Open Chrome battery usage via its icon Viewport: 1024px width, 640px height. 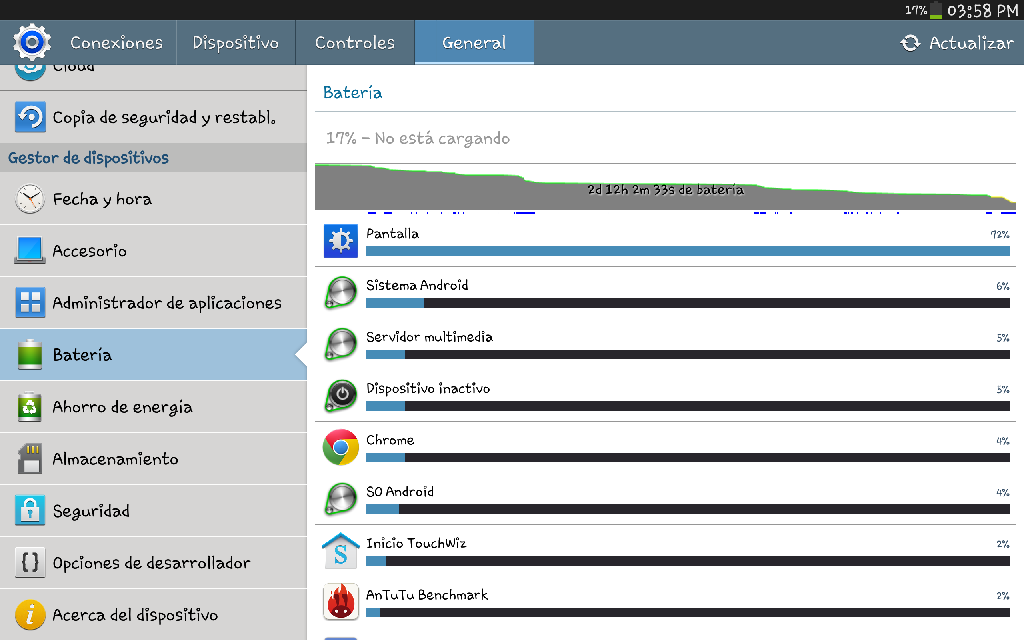tap(341, 448)
